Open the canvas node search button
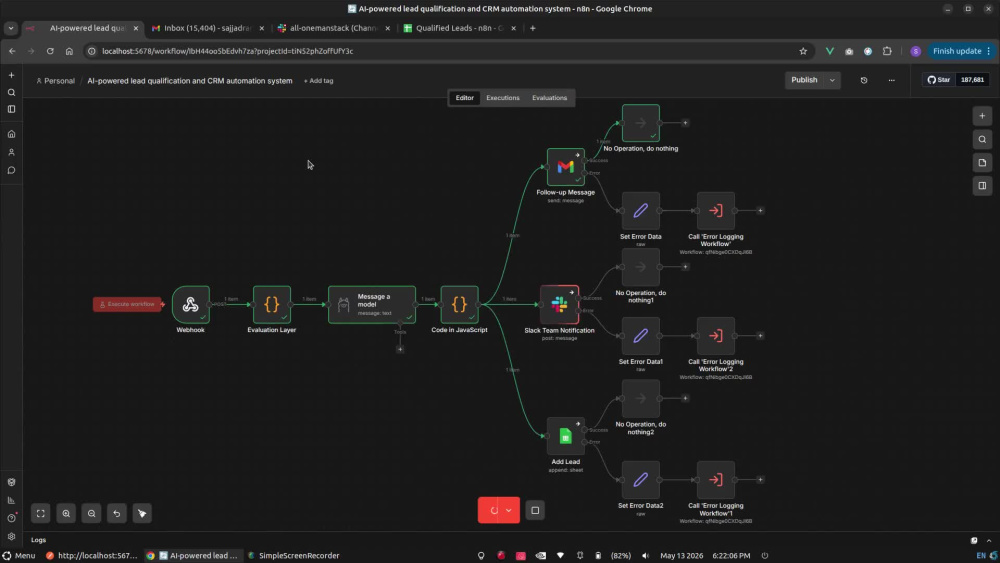The image size is (1000, 563). [x=982, y=139]
